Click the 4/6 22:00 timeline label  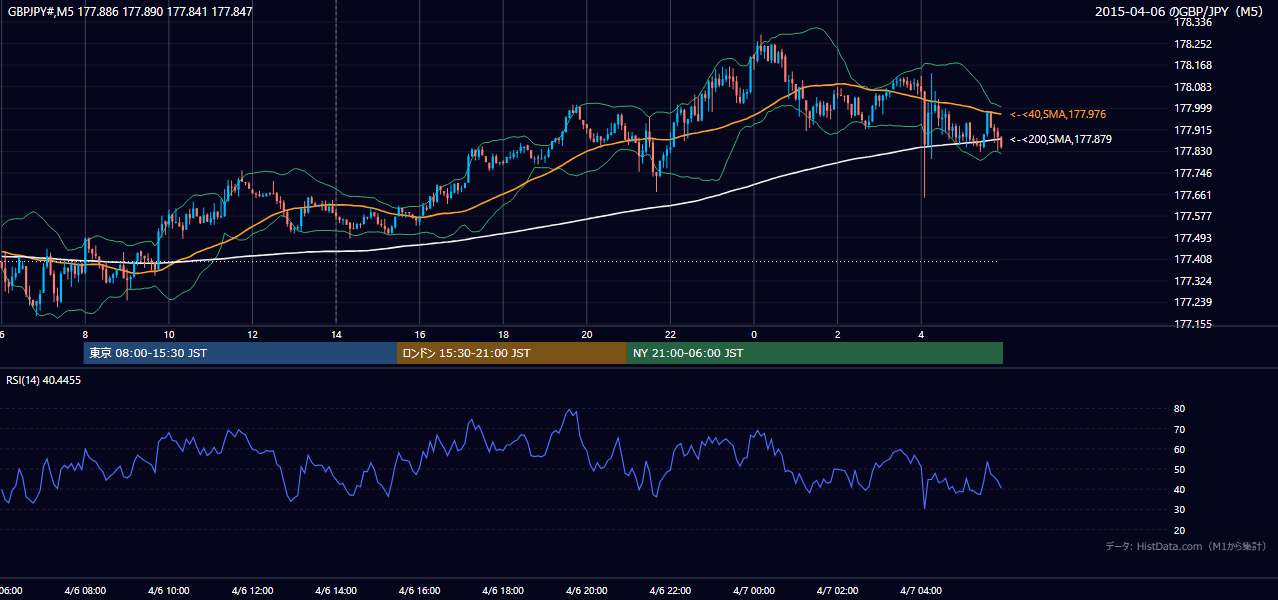tap(670, 591)
